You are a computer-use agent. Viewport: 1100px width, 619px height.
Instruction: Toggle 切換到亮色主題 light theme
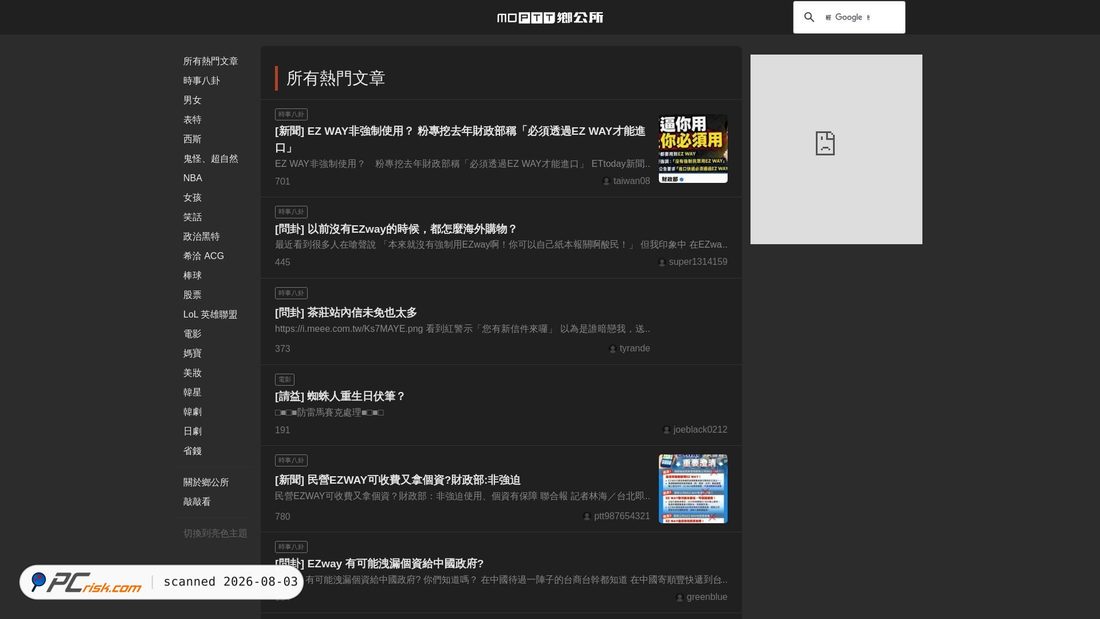coord(215,533)
